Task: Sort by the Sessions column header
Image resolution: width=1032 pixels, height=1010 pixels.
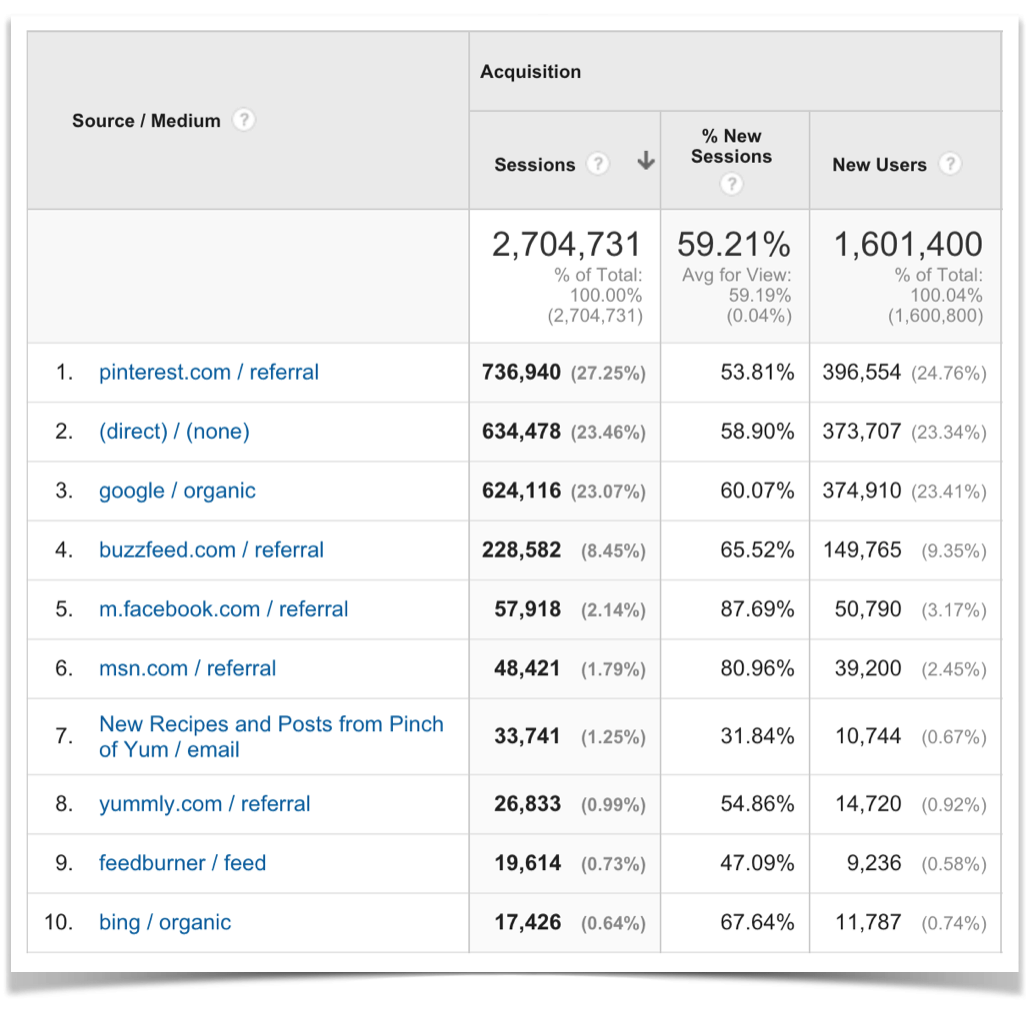Action: pyautogui.click(x=535, y=164)
